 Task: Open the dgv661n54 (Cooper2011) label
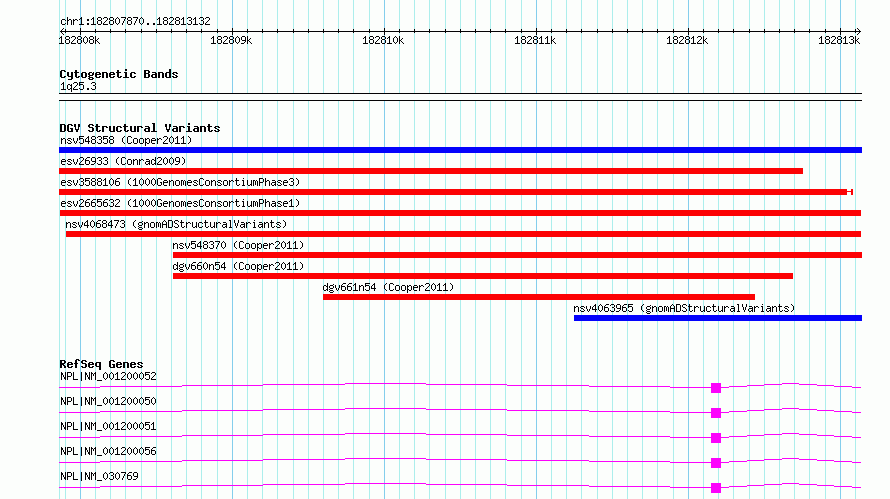tap(388, 287)
